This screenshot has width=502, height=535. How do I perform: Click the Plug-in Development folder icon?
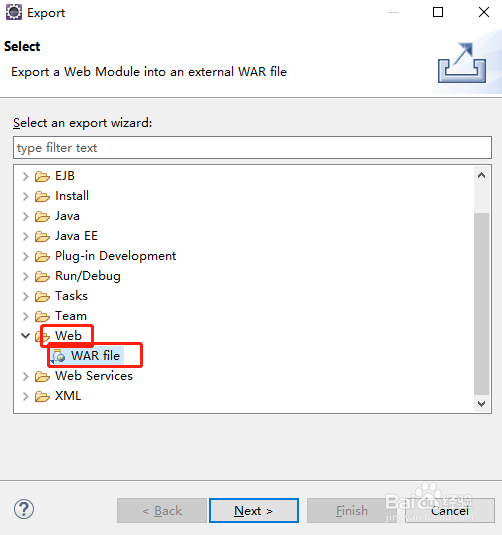(42, 257)
